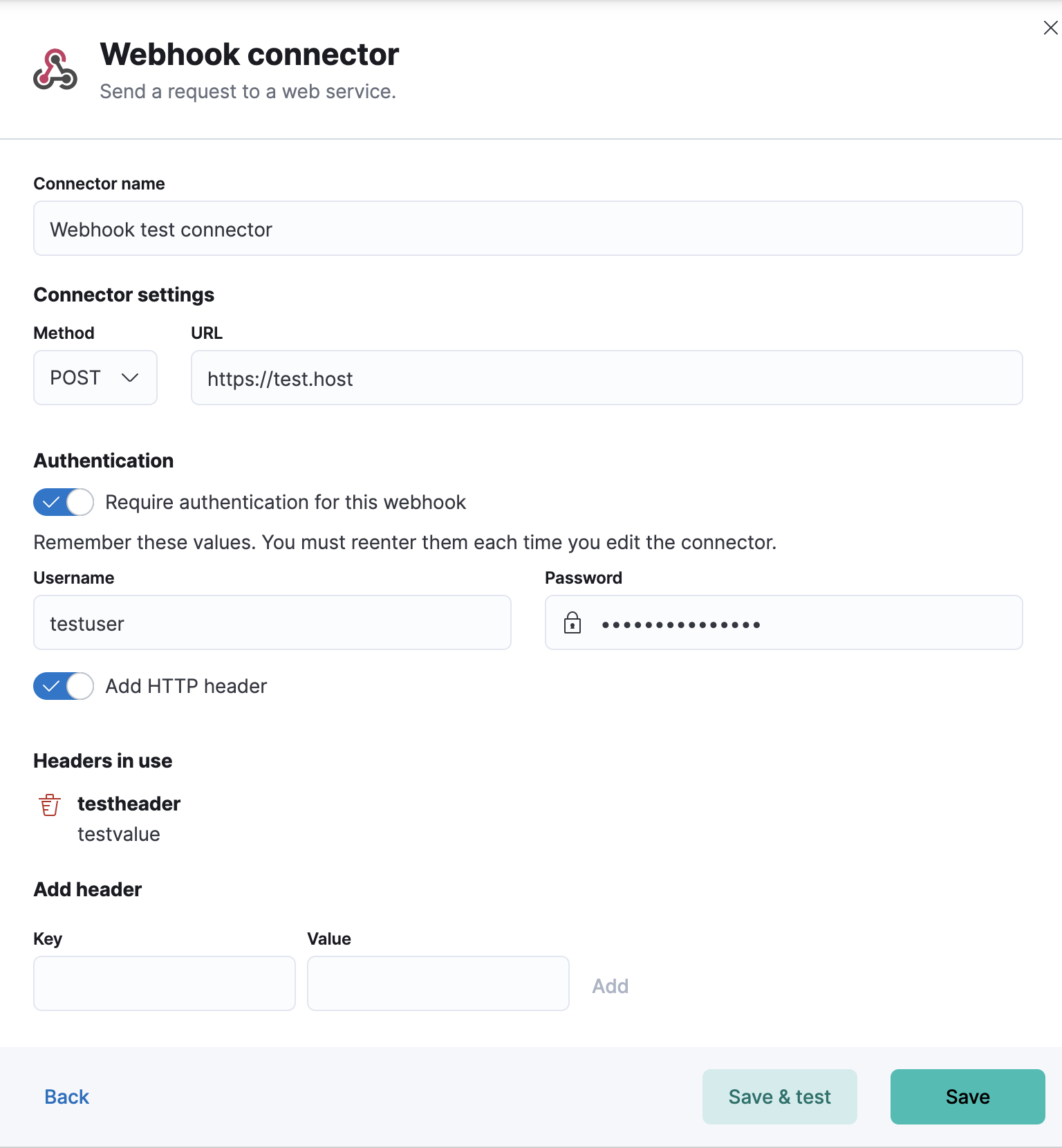Click the Save button
This screenshot has width=1062, height=1148.
[x=967, y=1096]
